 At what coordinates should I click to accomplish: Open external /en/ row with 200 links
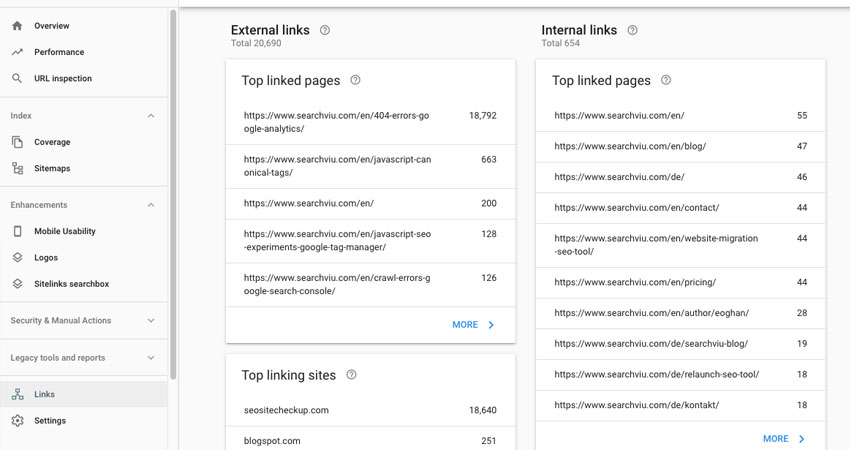pyautogui.click(x=370, y=203)
